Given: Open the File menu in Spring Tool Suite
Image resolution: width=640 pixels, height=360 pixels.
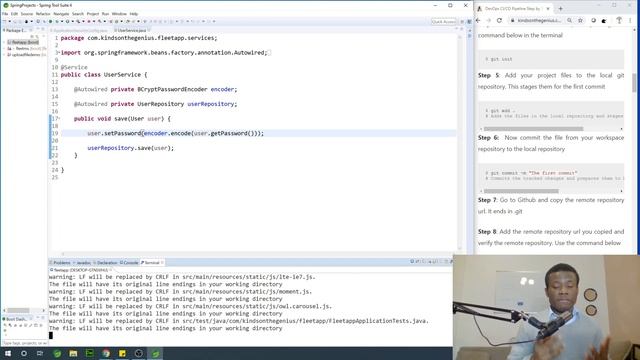Looking at the screenshot, I should [5, 14].
